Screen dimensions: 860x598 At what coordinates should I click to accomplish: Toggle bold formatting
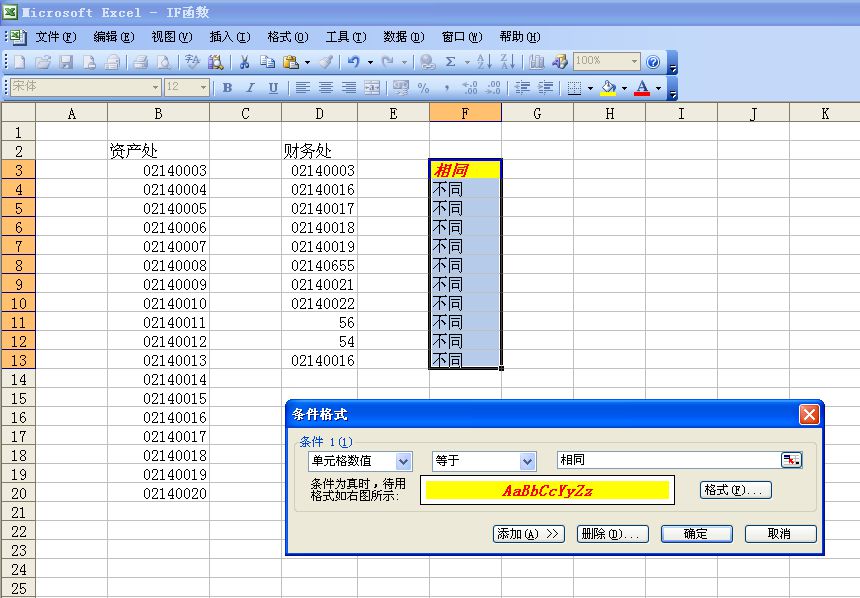[229, 88]
